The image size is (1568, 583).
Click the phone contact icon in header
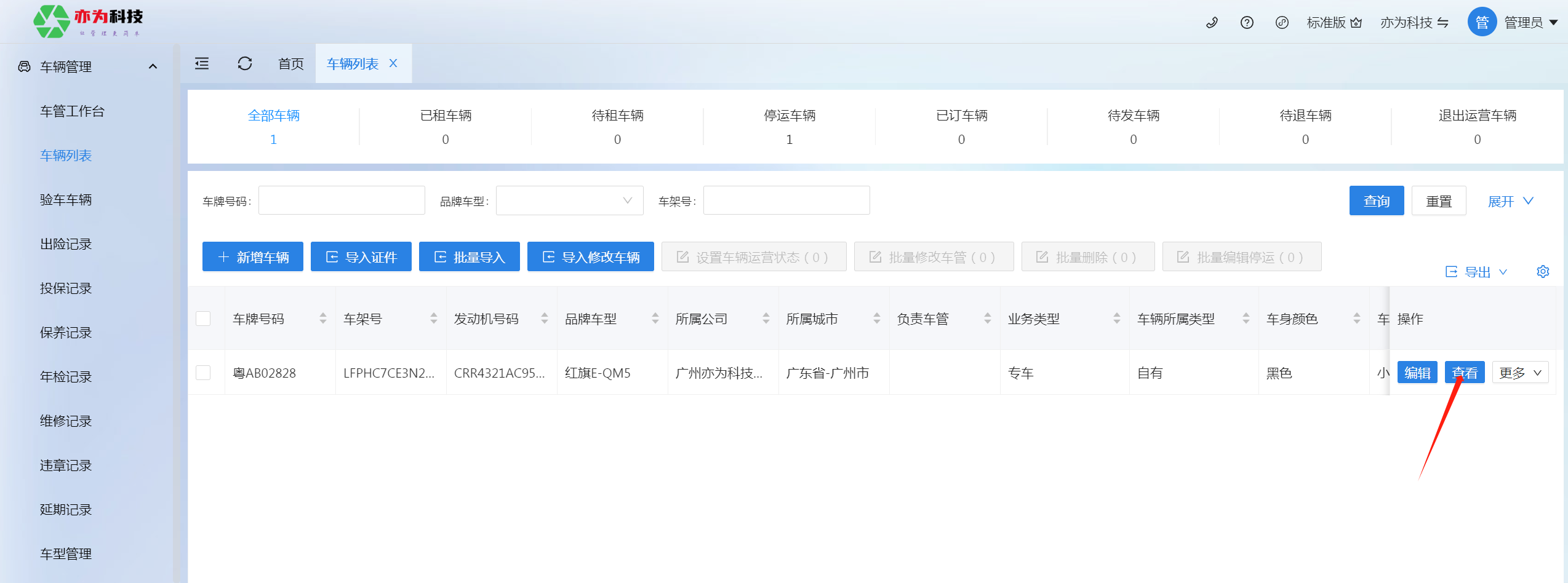click(1212, 23)
